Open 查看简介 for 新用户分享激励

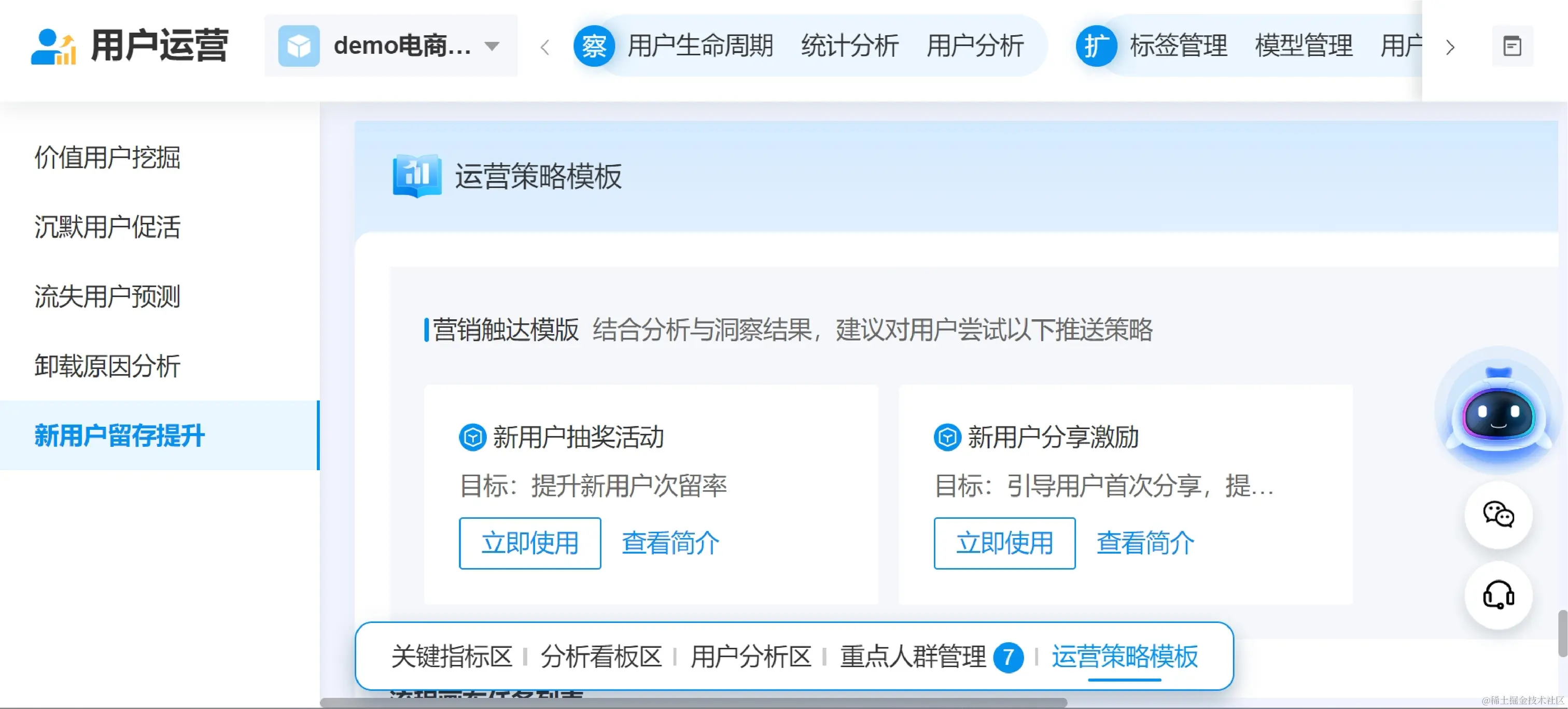point(1145,543)
